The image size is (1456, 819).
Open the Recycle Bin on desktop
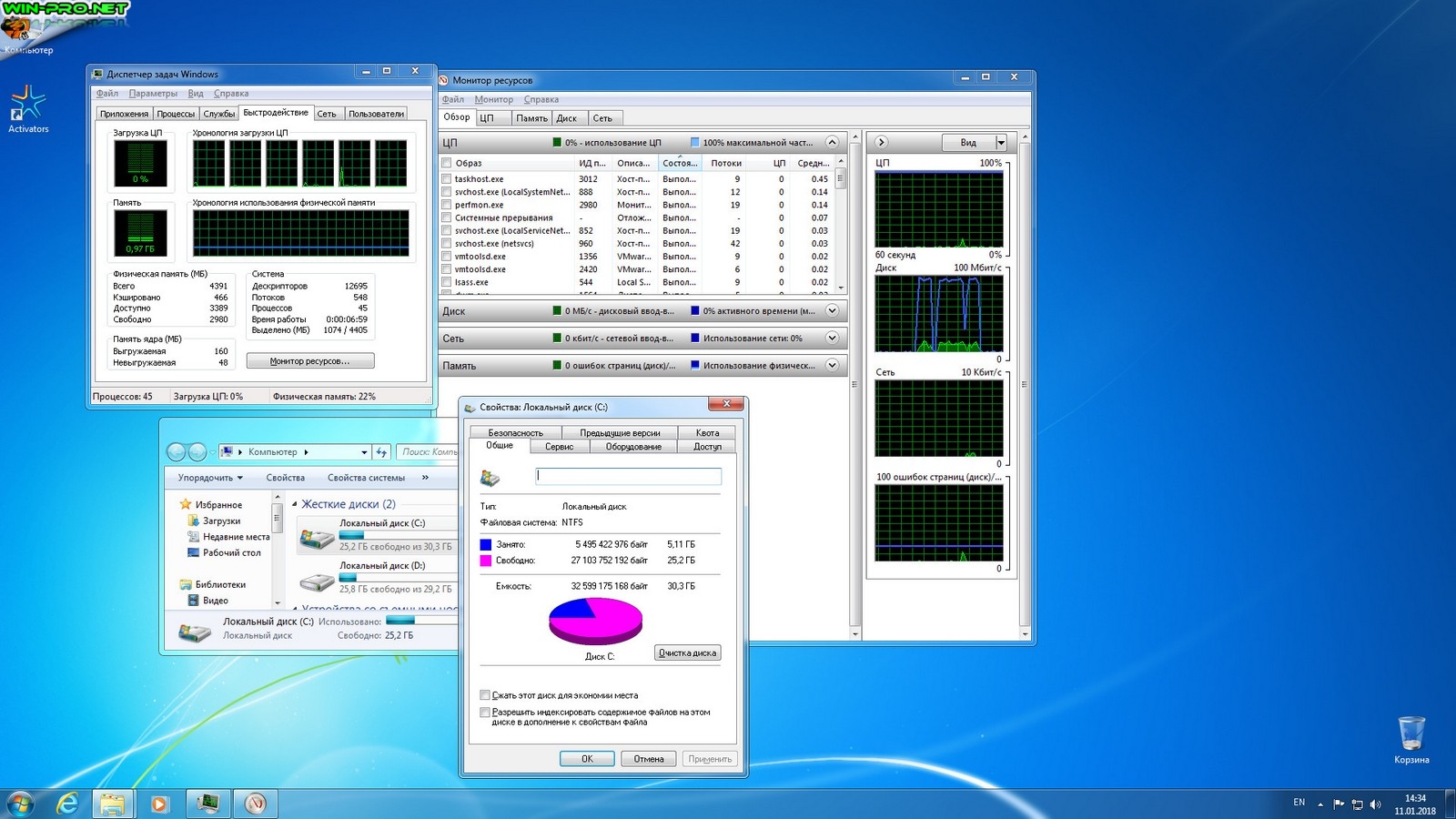tap(1410, 733)
